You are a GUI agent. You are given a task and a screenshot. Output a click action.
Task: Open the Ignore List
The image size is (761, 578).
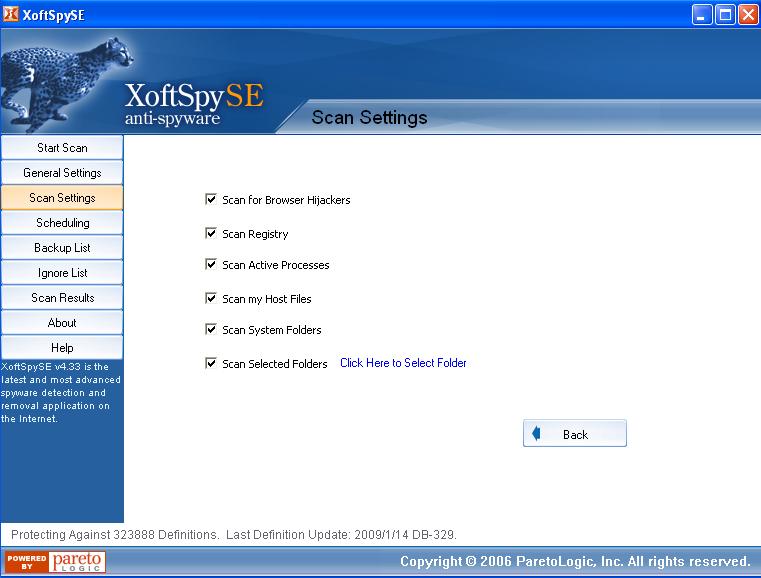[62, 273]
